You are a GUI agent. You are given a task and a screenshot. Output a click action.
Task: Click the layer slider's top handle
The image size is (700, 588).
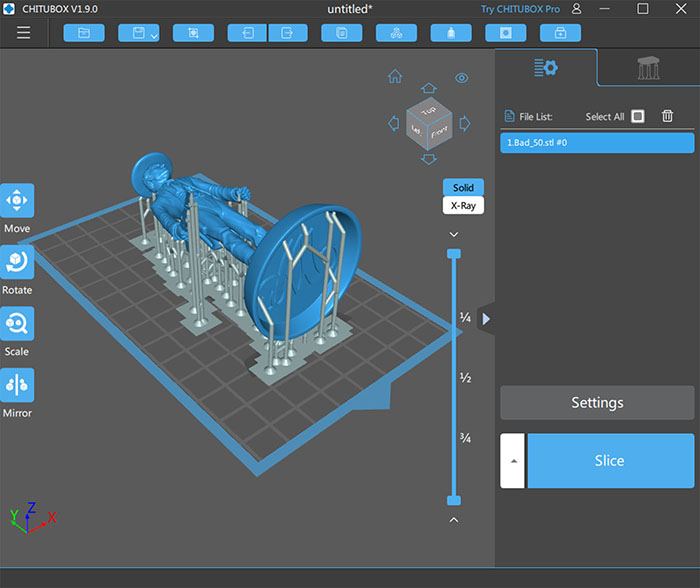(x=454, y=254)
